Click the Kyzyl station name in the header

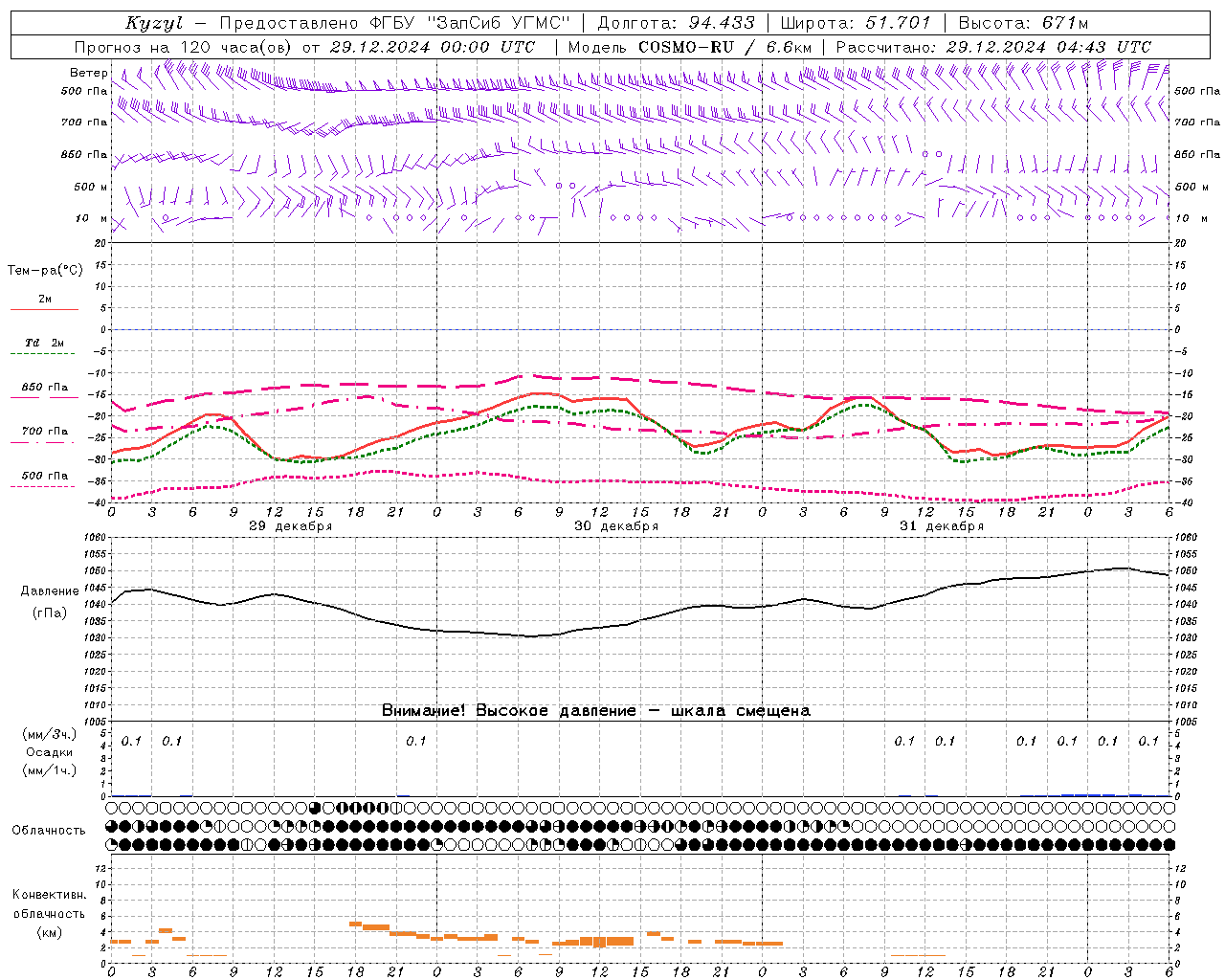click(x=154, y=24)
